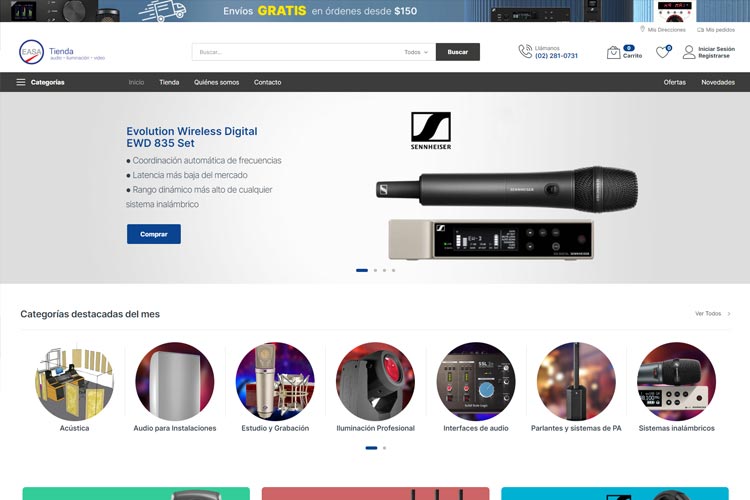The image size is (750, 500).
Task: Select the first hero carousel indicator
Action: point(362,270)
